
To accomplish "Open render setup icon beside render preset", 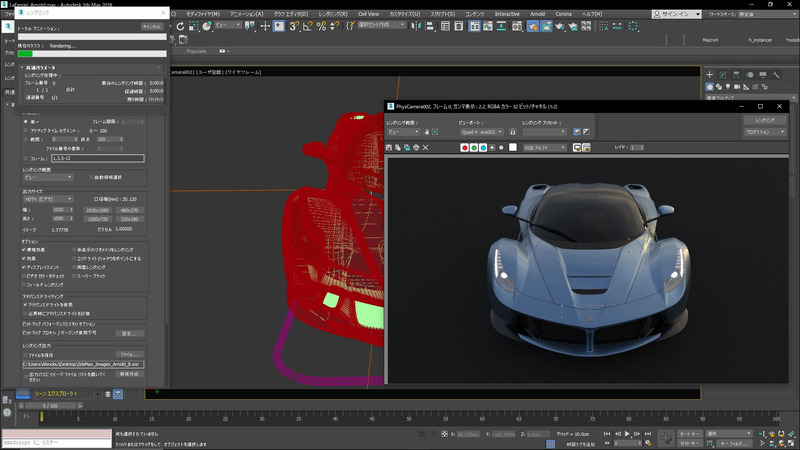I will click(x=576, y=132).
